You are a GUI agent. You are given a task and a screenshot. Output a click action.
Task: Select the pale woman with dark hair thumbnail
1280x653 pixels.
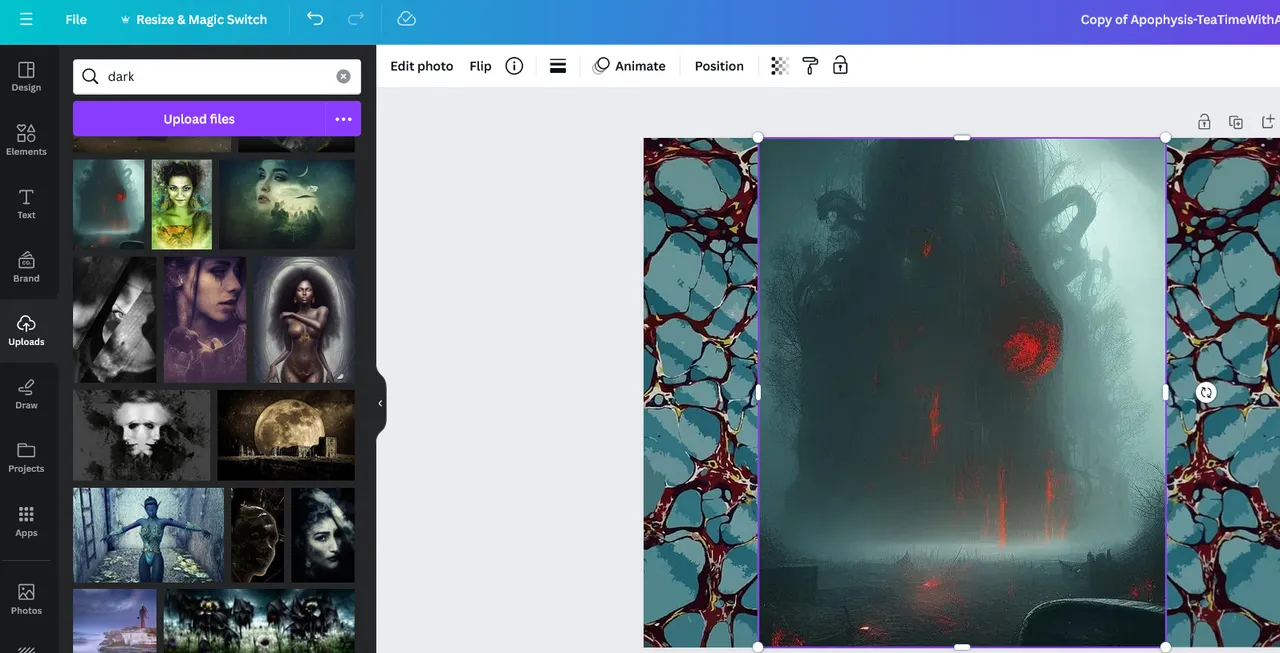tap(323, 535)
